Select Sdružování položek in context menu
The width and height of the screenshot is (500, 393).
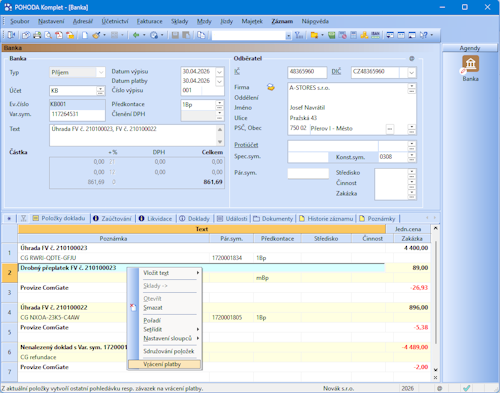[x=165, y=351]
